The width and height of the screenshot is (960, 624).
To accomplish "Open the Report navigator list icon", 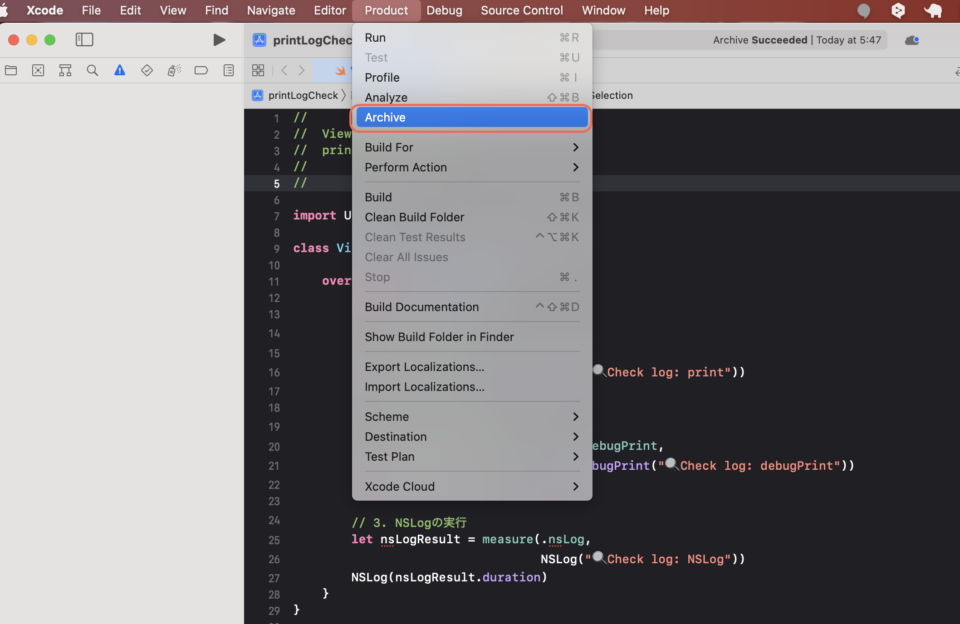I will 230,70.
